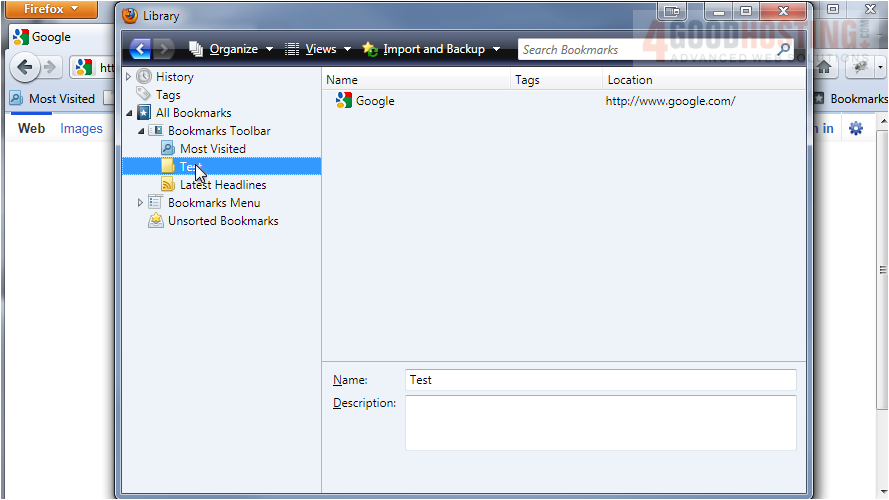Click inside the Description text box
This screenshot has height=500, width=889.
coord(600,422)
